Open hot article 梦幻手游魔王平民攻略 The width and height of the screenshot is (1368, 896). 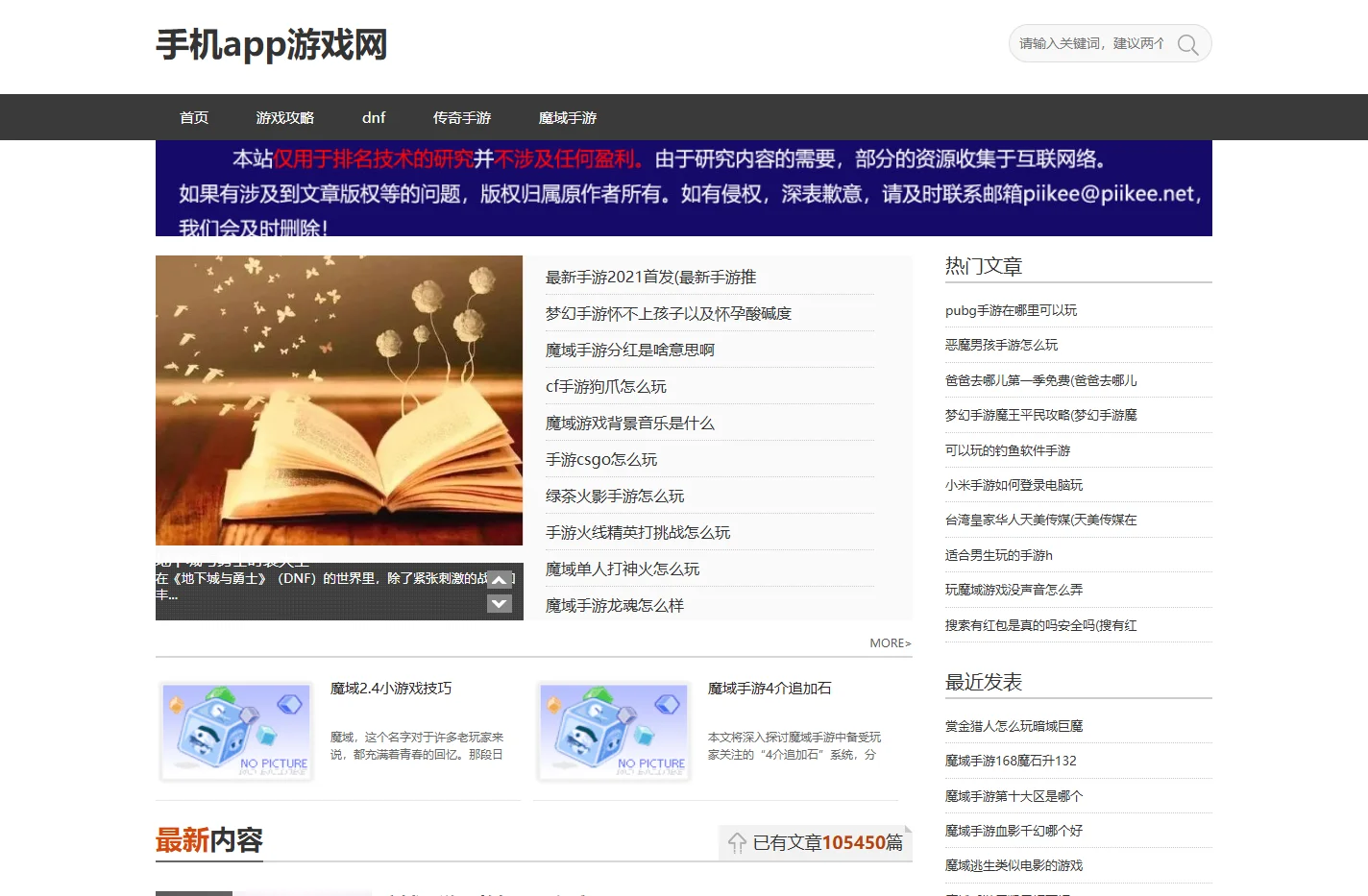[1041, 415]
